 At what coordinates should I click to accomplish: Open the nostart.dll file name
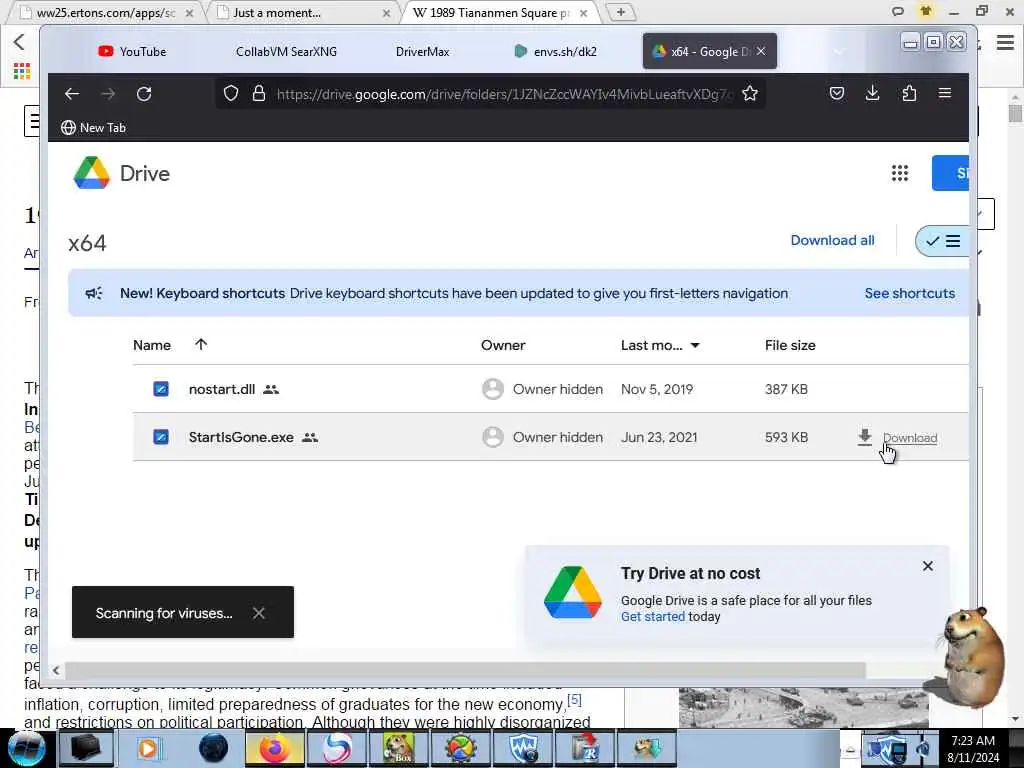coord(221,389)
